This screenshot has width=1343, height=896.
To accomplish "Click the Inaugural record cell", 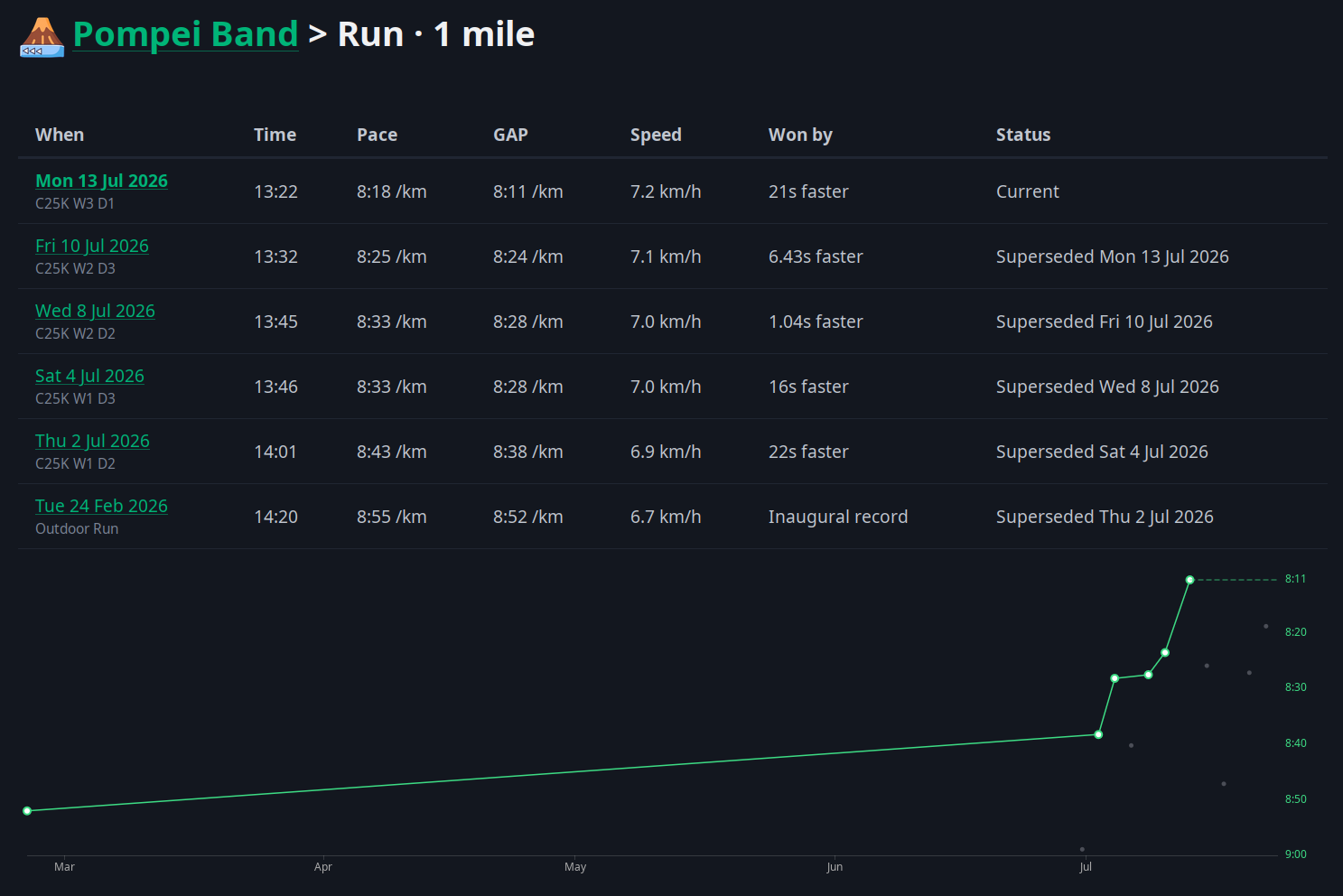I will click(838, 517).
